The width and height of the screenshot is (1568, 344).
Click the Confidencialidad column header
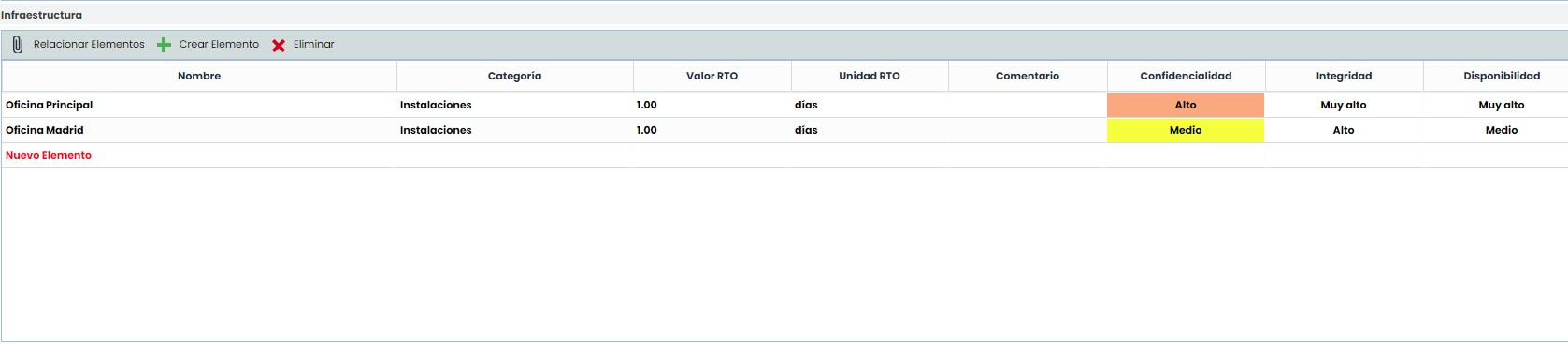point(1186,76)
